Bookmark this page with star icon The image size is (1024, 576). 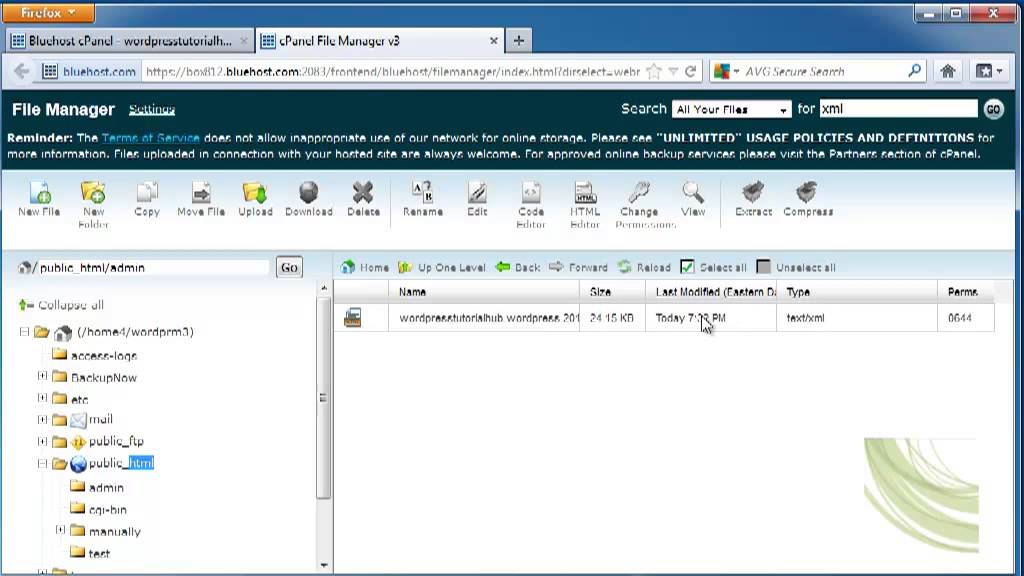654,71
